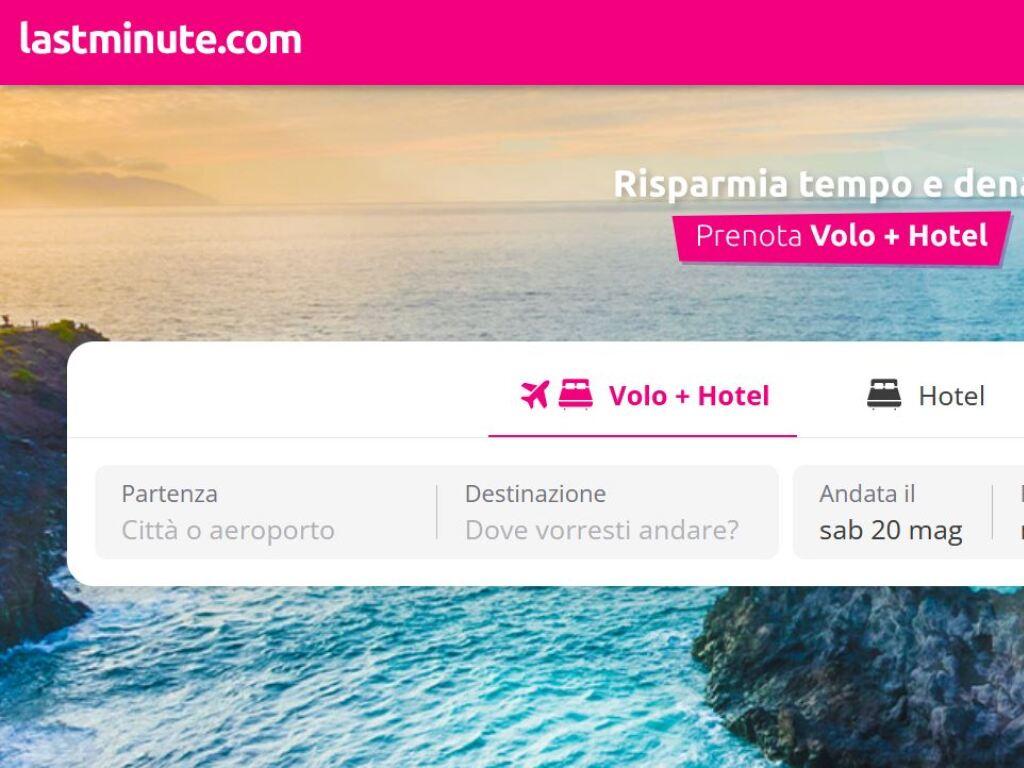The width and height of the screenshot is (1024, 768).
Task: Click the Andata il label
Action: (x=867, y=494)
